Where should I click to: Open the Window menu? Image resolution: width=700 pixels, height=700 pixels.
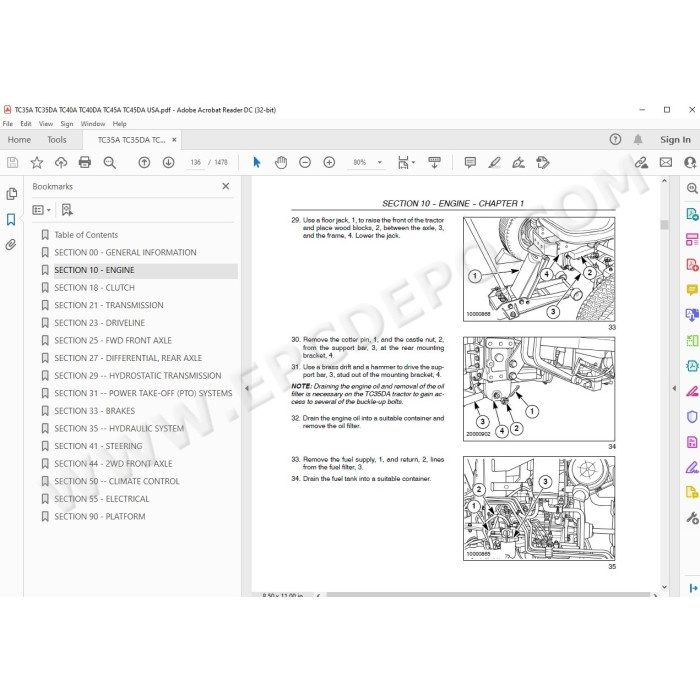point(92,124)
